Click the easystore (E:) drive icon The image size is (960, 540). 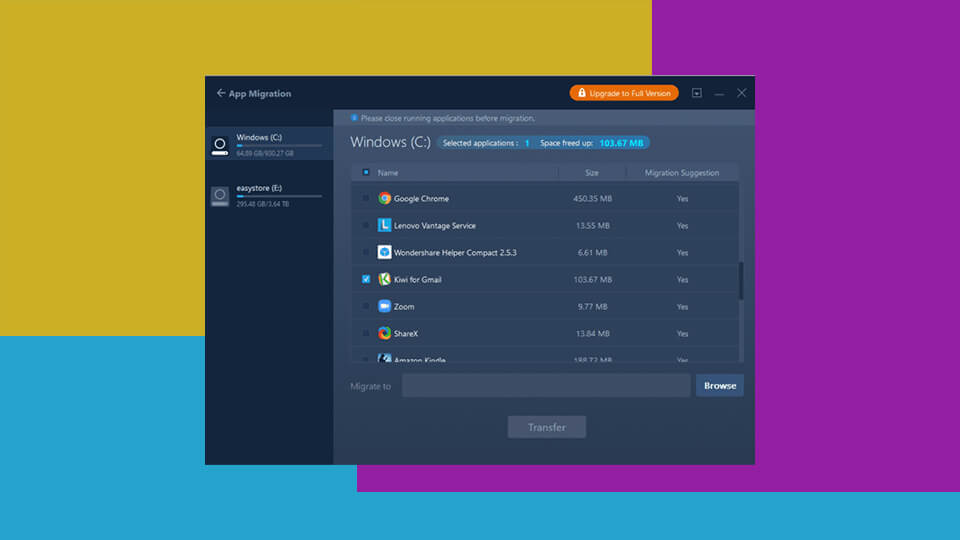[x=220, y=196]
